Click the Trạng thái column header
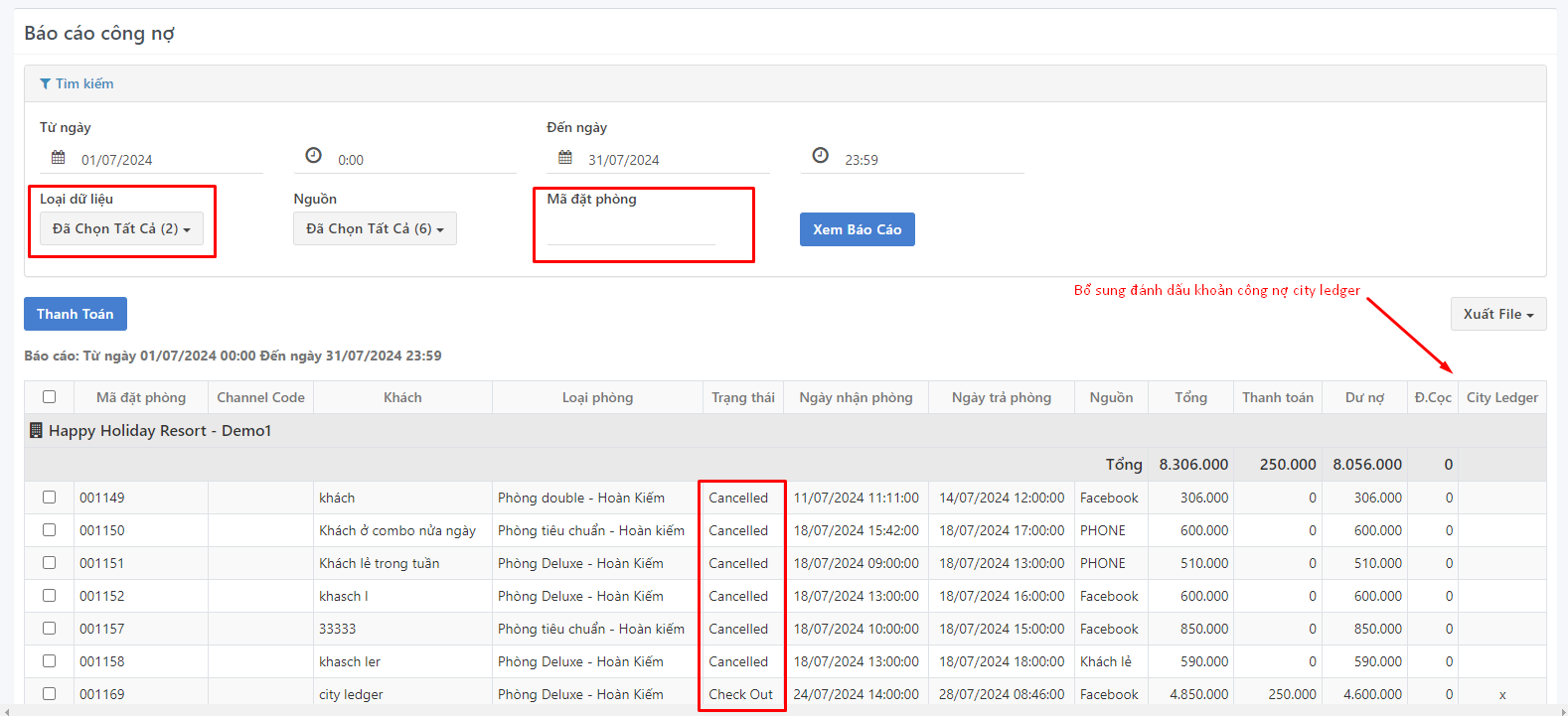 (x=743, y=397)
